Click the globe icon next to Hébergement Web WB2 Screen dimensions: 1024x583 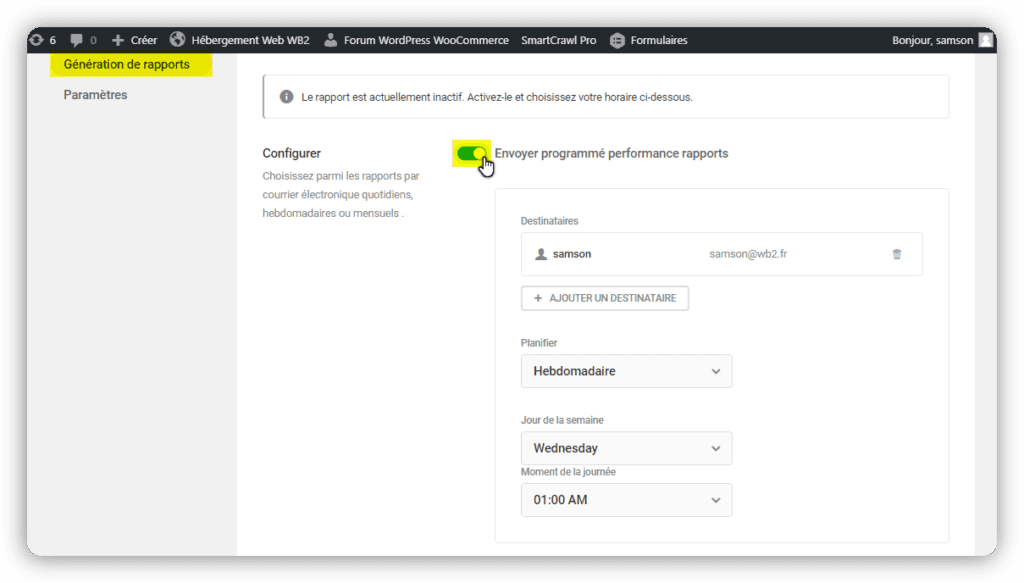(x=178, y=40)
